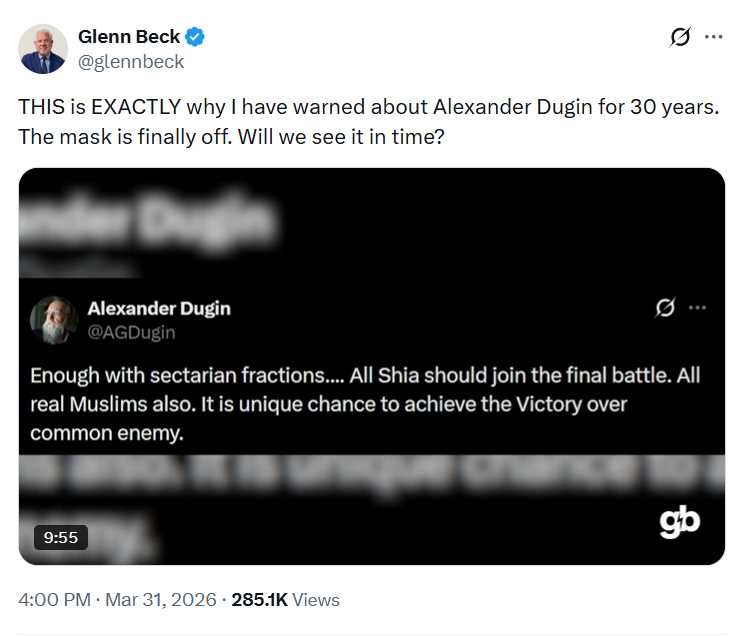Click the gb logo watermark on the video
Viewport: 745px width, 636px height.
point(679,523)
